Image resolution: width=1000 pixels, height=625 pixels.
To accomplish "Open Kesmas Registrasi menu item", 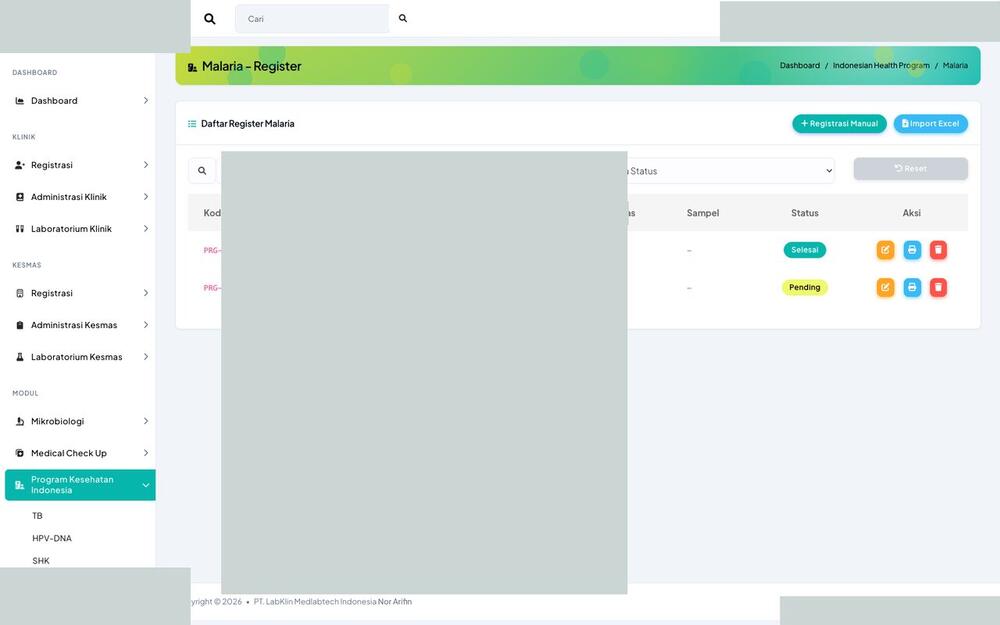I will (80, 293).
